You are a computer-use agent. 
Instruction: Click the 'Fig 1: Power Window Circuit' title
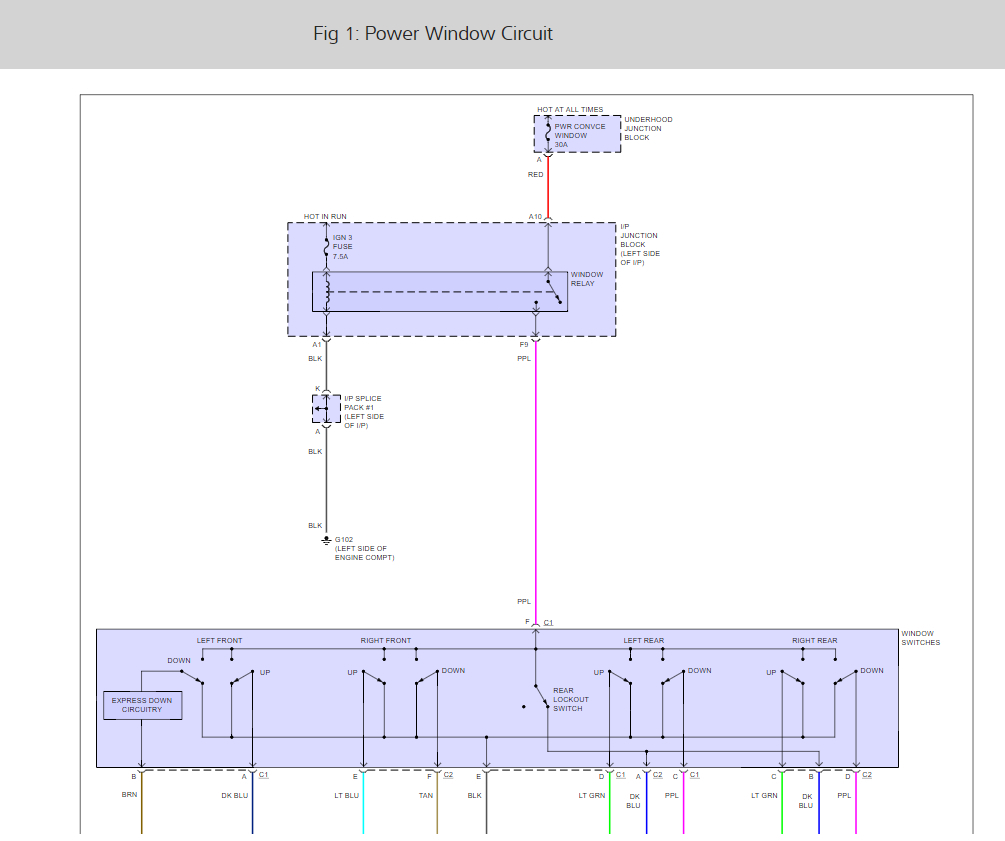point(433,33)
